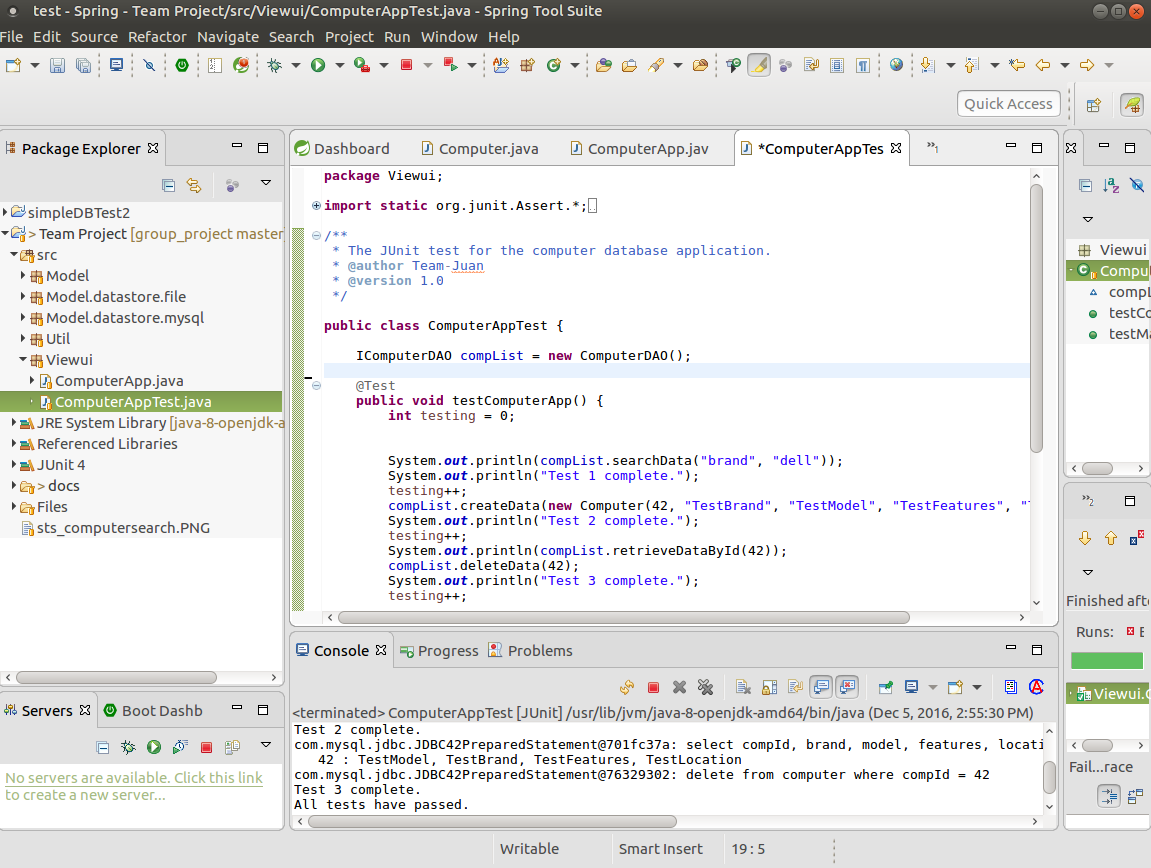Viewport: 1151px width, 868px height.
Task: Show the hidden editor tabs list chevron
Action: [x=932, y=147]
